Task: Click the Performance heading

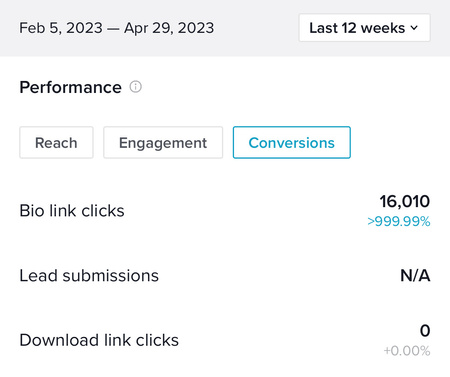Action: pos(71,87)
